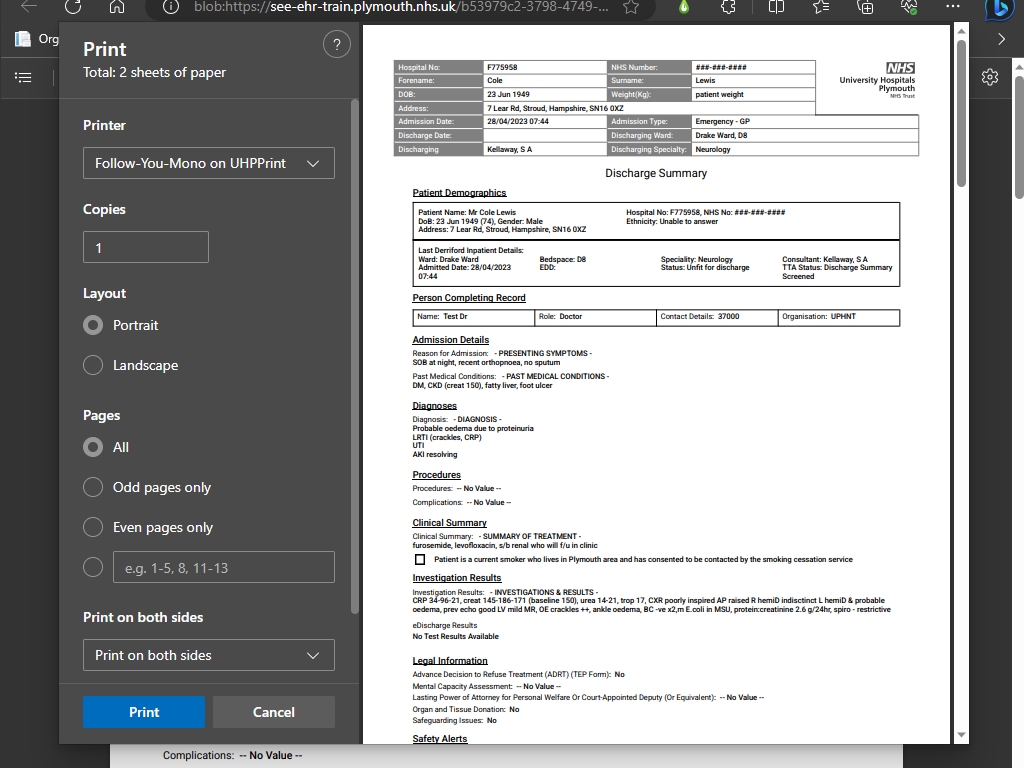The height and width of the screenshot is (768, 1024).
Task: Open the browser settings and more menu
Action: (x=953, y=7)
